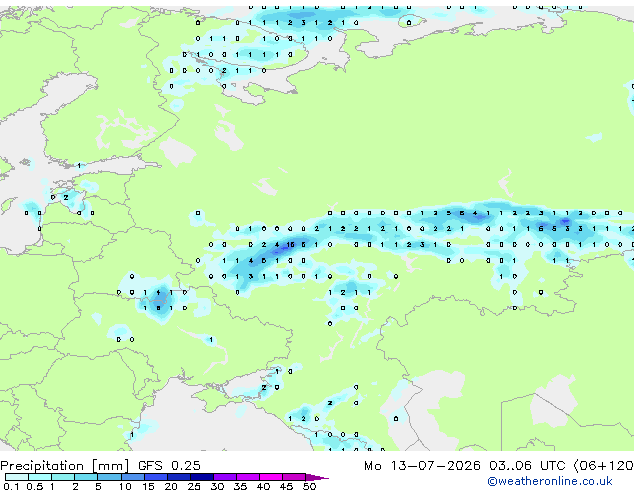Screen dimensions: 634x490
Task: Pick the legend swatch between 45 and 50
Action: [x=294, y=477]
